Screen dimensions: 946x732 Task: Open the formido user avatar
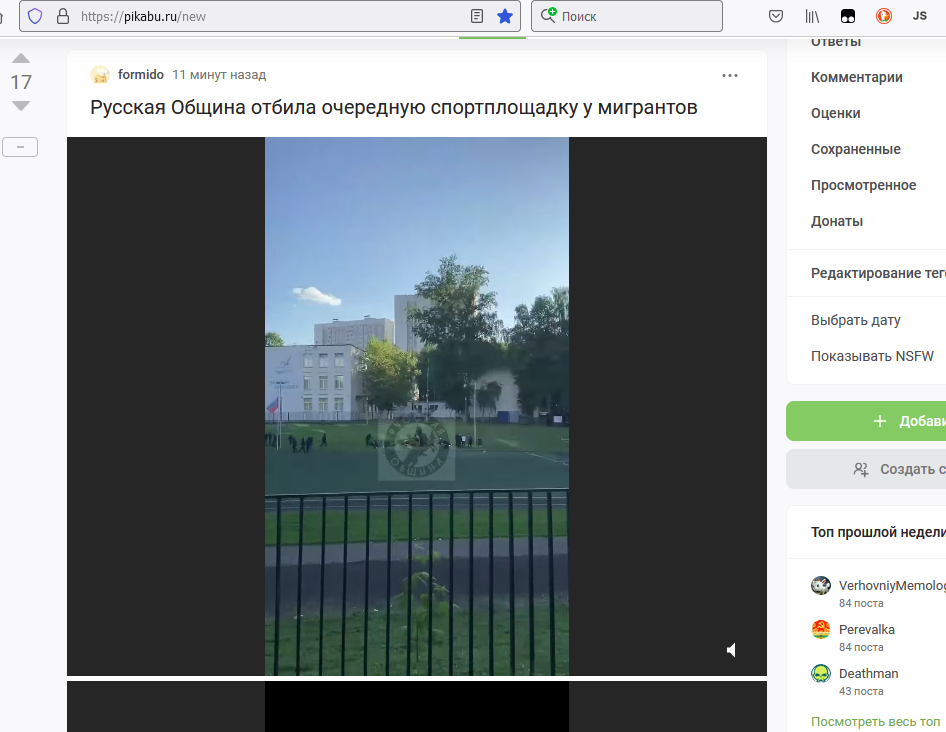[x=100, y=75]
